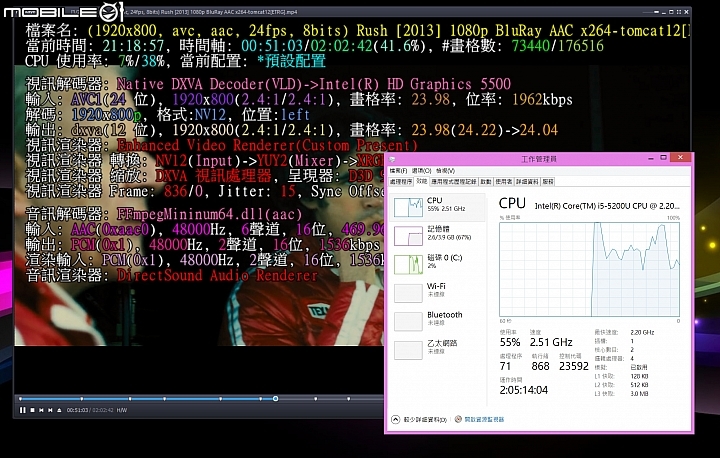This screenshot has width=720, height=458.
Task: Open the 開機 startup tab
Action: tap(486, 181)
